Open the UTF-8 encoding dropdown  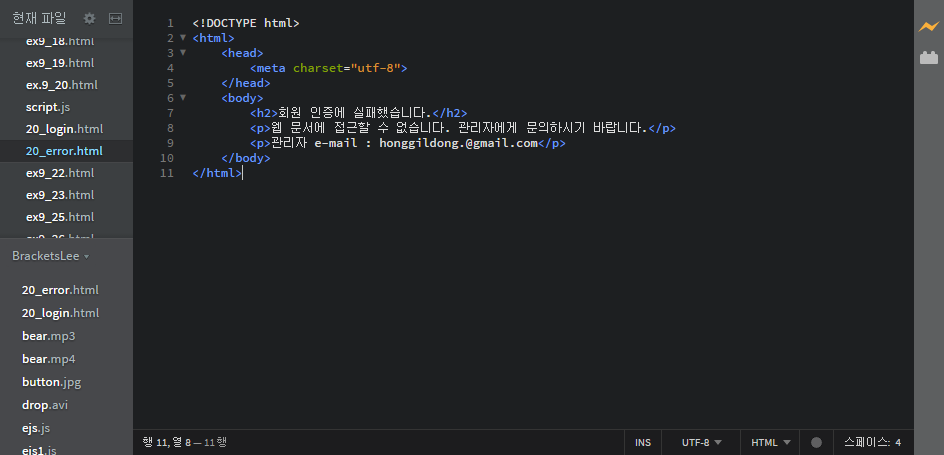(x=701, y=442)
